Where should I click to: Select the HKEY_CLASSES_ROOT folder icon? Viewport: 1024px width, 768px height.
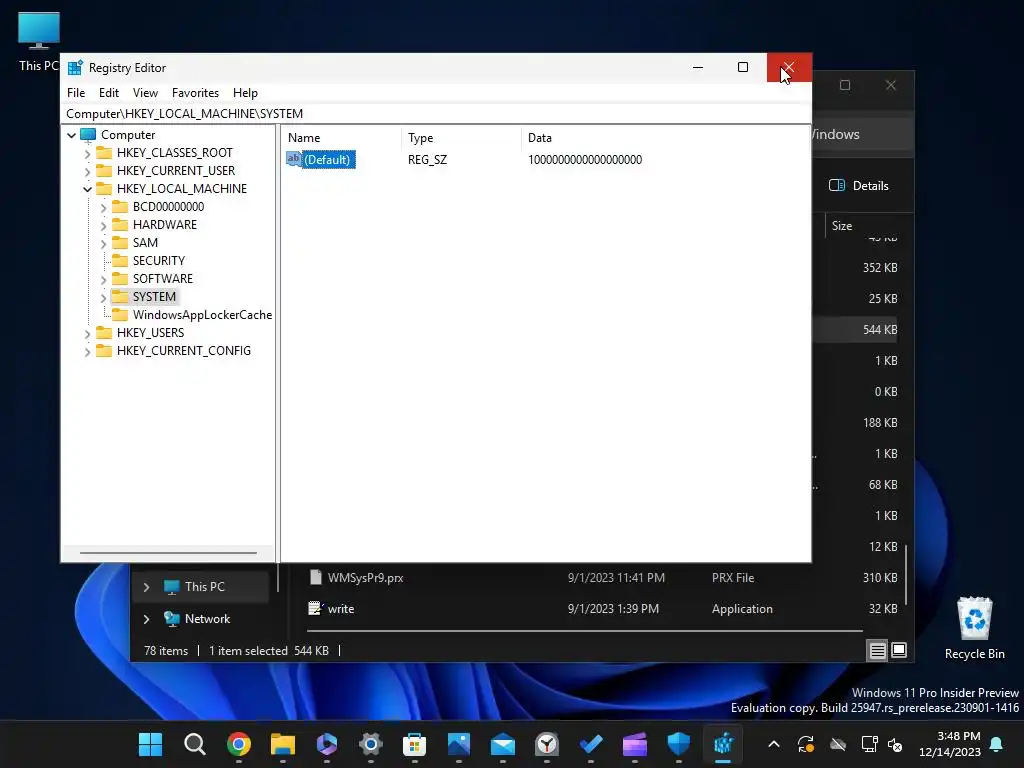pos(104,153)
